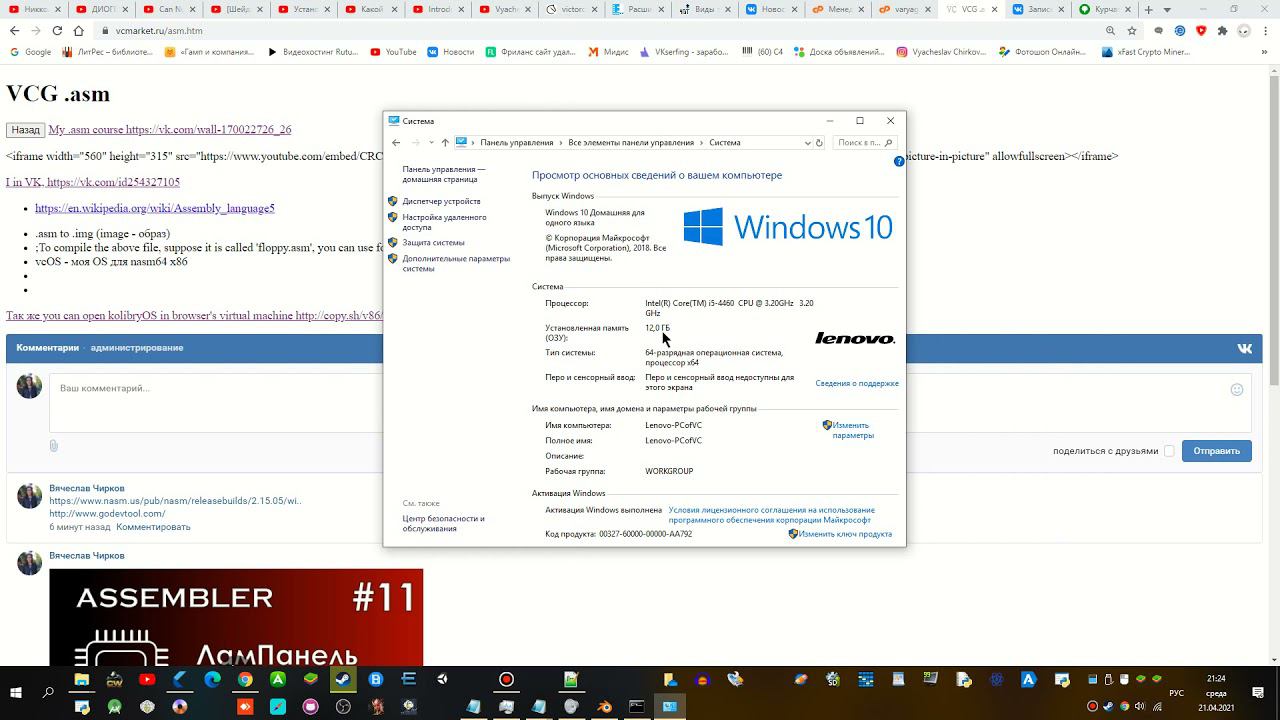Image resolution: width=1280 pixels, height=720 pixels.
Task: Open recent locations dropdown in Система navigation
Action: [431, 143]
